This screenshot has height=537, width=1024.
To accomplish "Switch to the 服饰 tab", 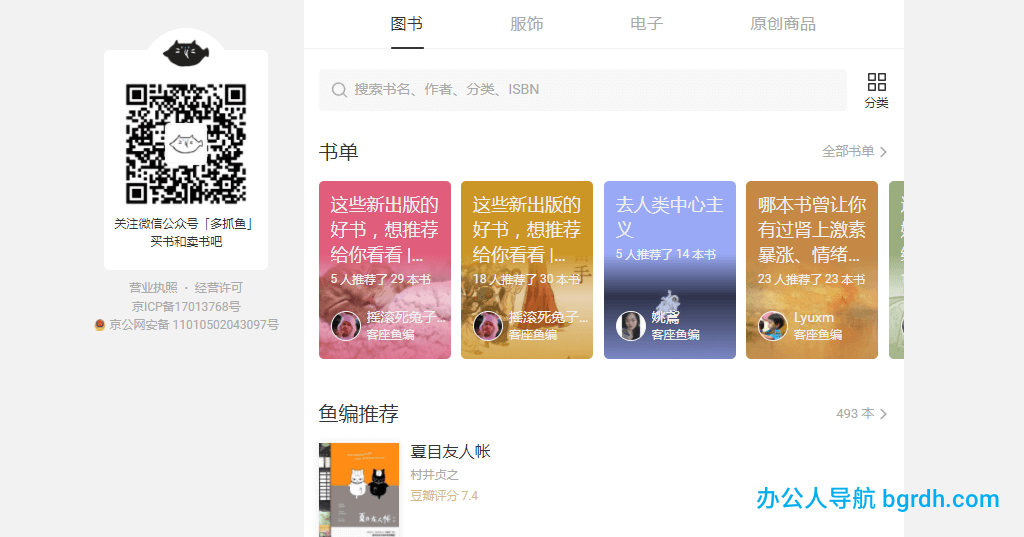I will tap(527, 24).
